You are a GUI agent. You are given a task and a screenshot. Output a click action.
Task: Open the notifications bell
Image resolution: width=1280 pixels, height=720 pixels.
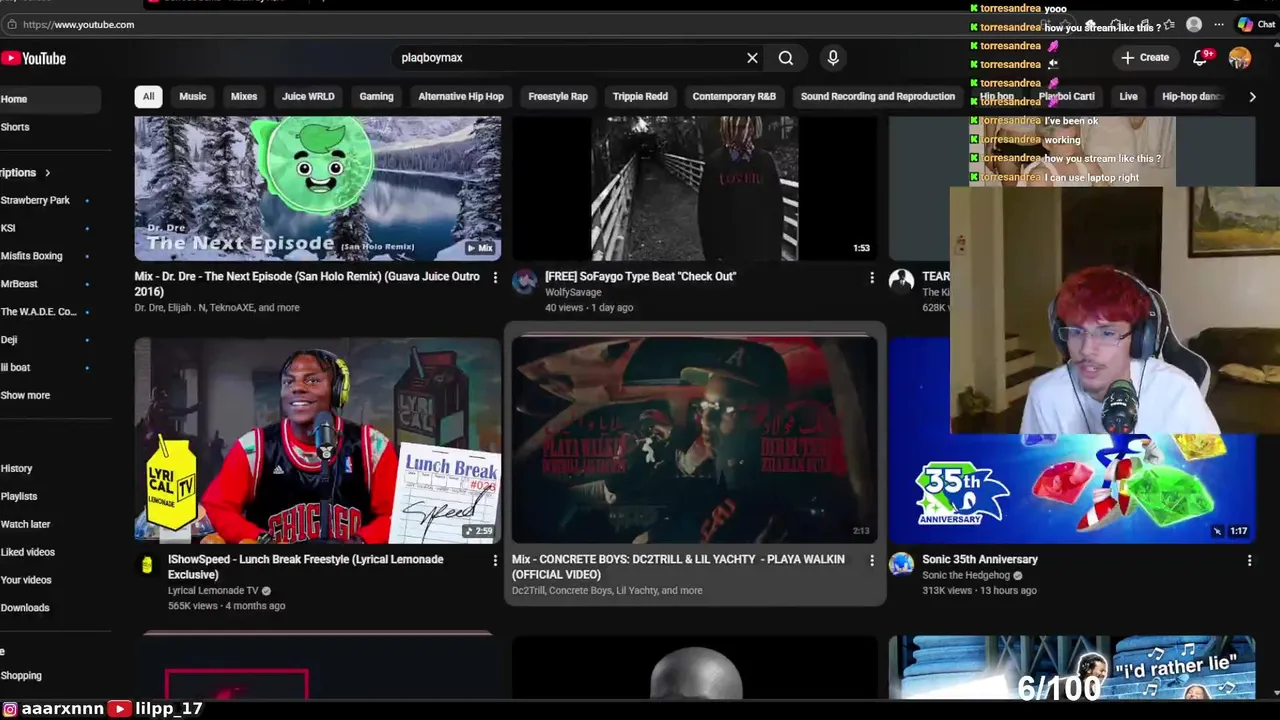pos(1201,58)
